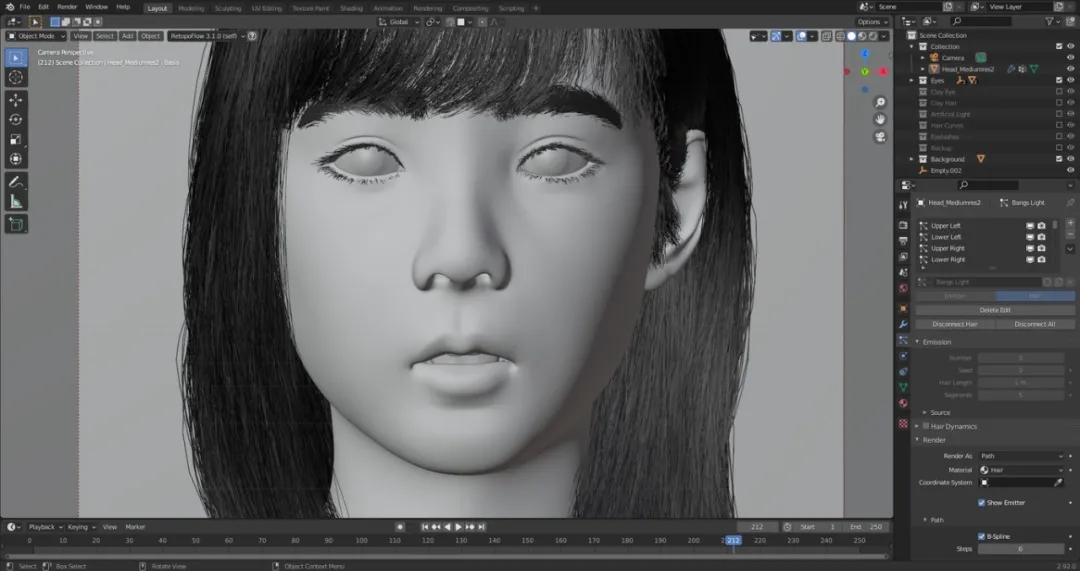Open the Render properties tab
Image resolution: width=1080 pixels, height=571 pixels.
tap(903, 225)
